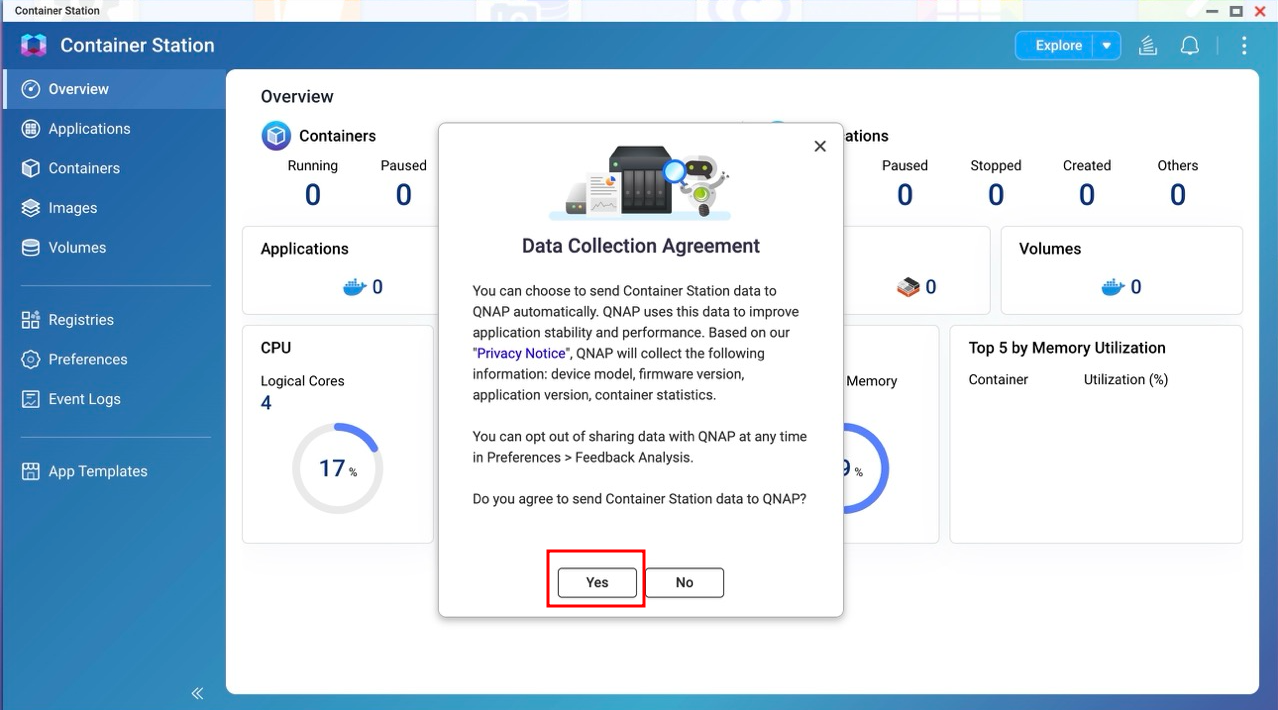Expand the Explore dropdown arrow
The width and height of the screenshot is (1278, 710).
pos(1106,46)
